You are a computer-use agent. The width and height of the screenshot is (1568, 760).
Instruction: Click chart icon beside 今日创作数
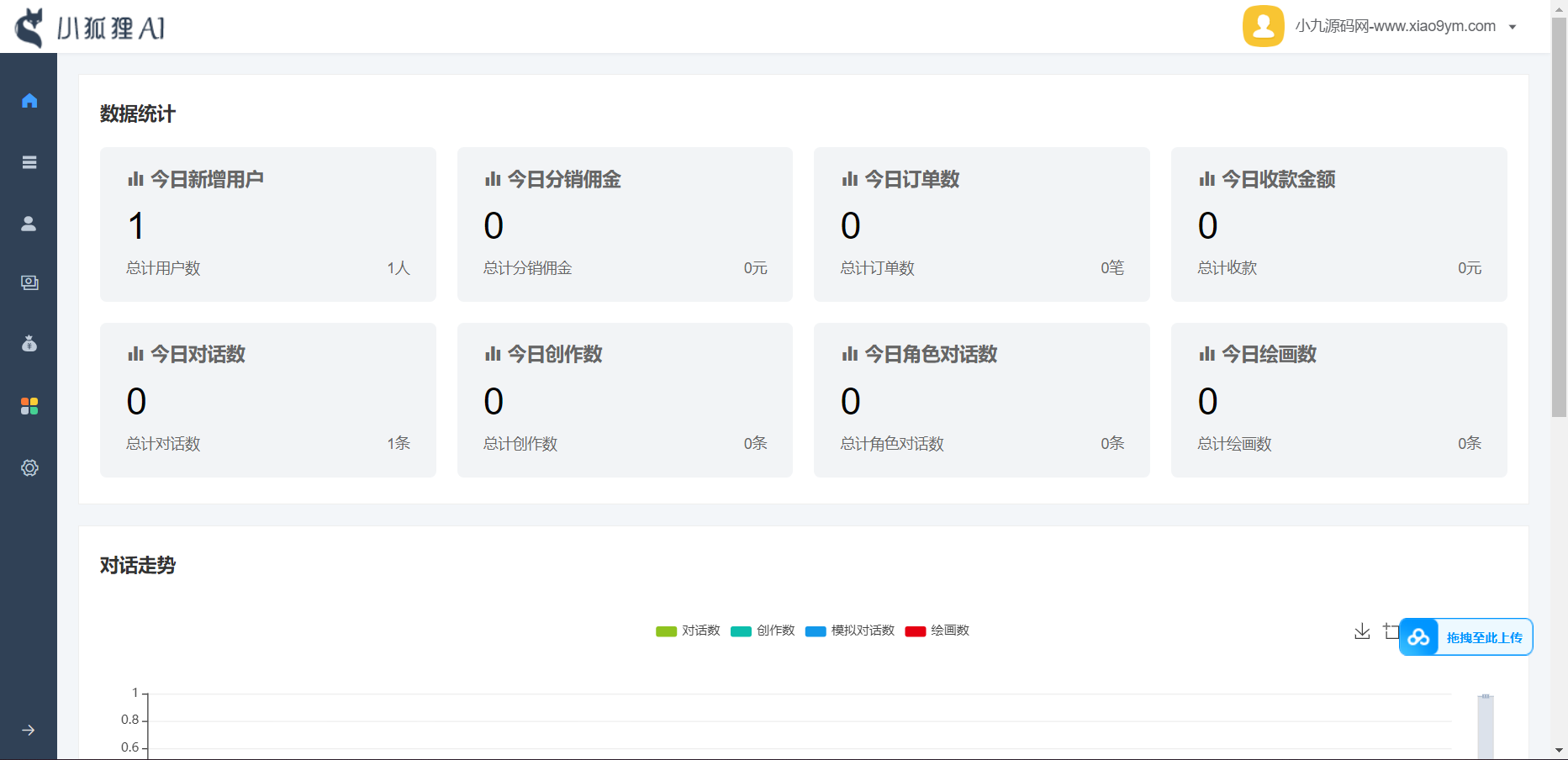[x=493, y=354]
